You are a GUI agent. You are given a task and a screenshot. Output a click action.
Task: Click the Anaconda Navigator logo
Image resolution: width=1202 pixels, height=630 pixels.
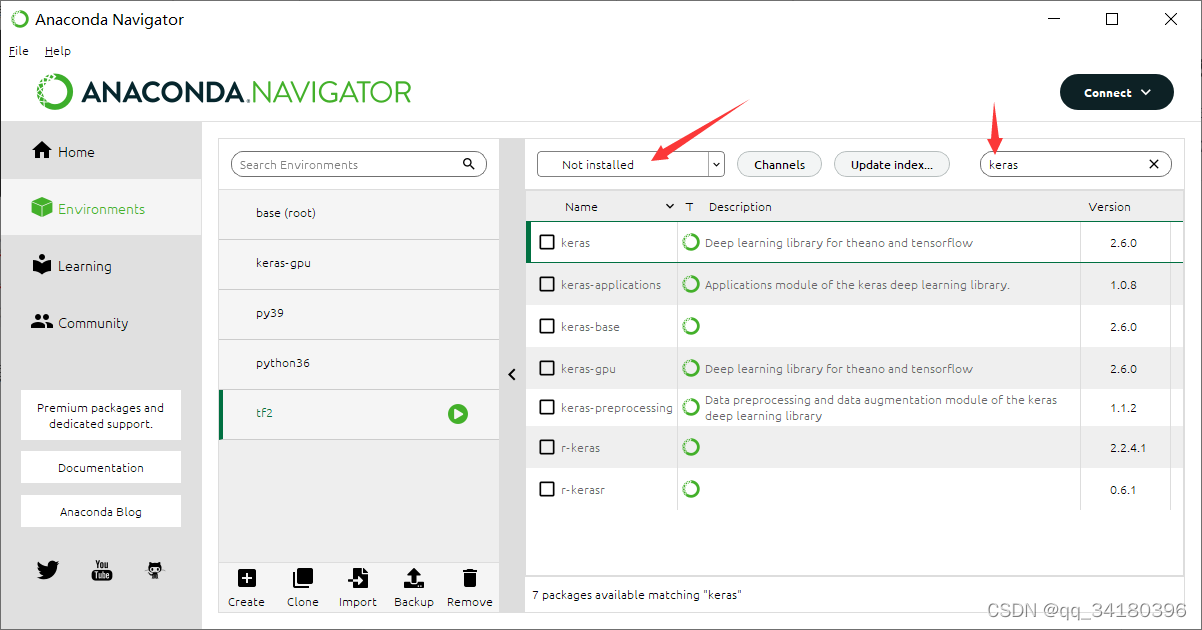pos(225,92)
